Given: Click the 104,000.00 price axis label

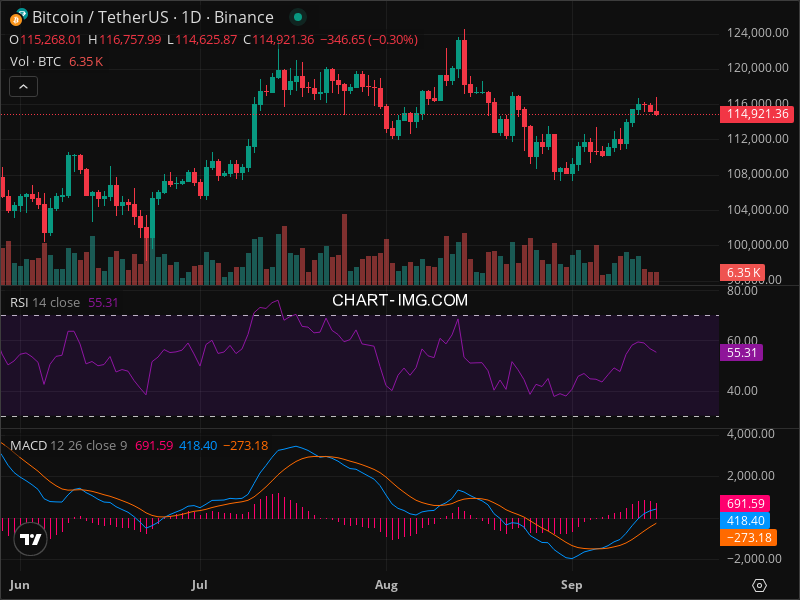Looking at the screenshot, I should click(758, 210).
